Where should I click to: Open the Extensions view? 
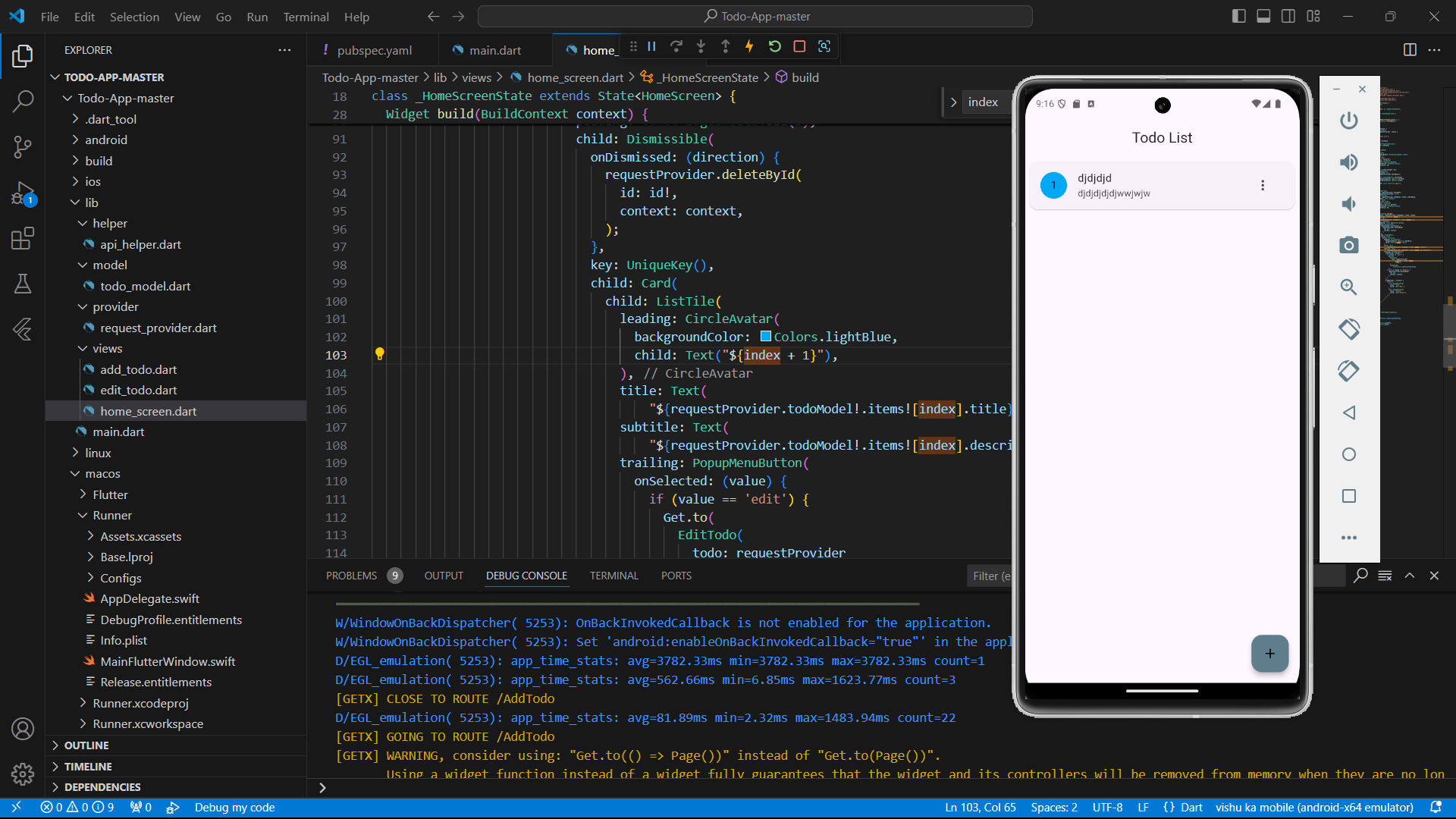coord(23,239)
